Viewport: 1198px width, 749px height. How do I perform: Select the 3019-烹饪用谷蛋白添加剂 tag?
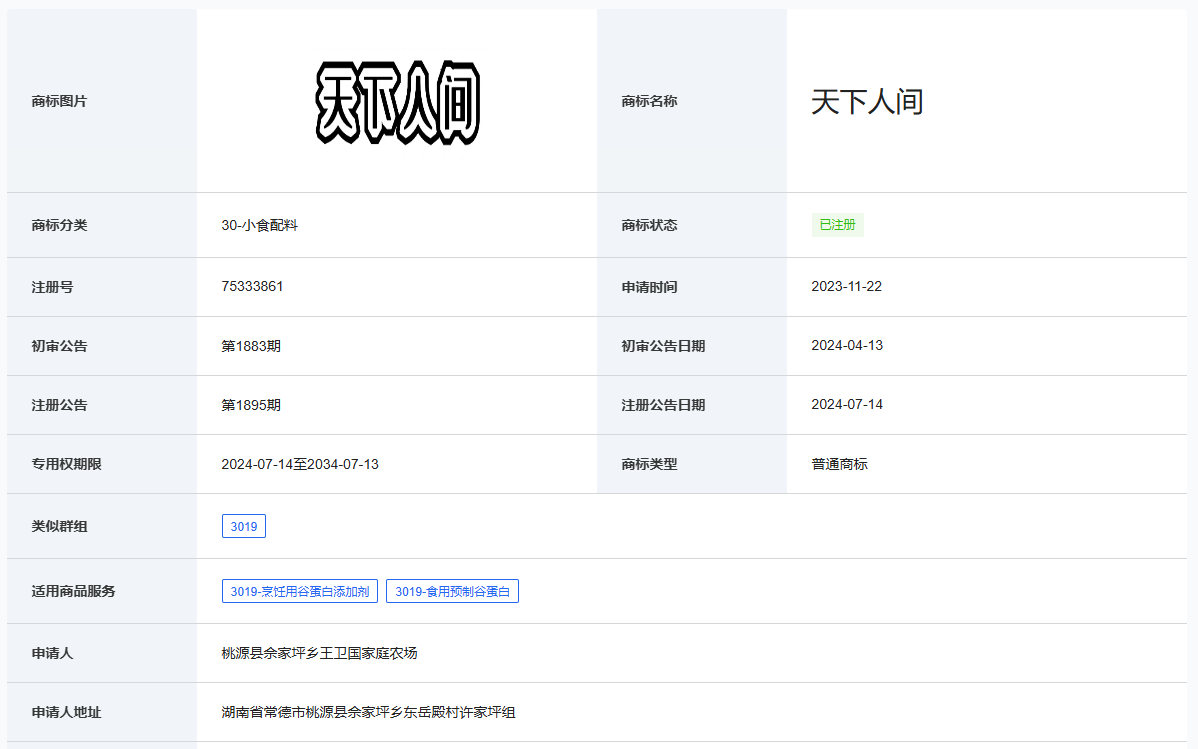(x=300, y=592)
